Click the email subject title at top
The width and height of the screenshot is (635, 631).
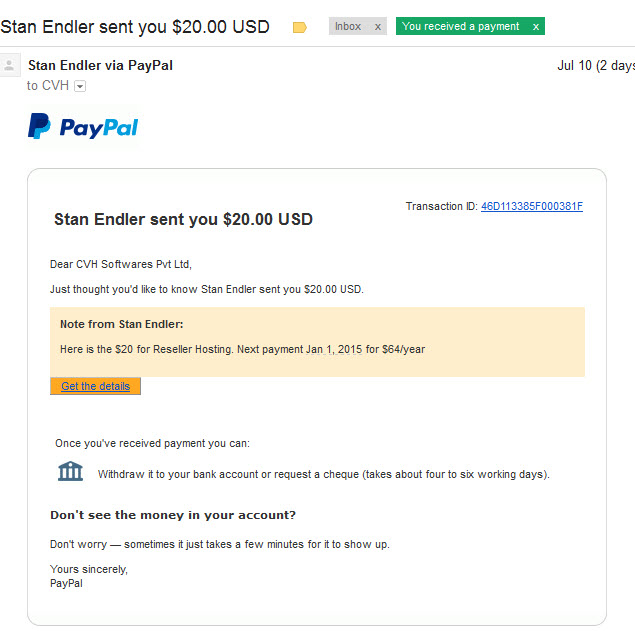[135, 27]
